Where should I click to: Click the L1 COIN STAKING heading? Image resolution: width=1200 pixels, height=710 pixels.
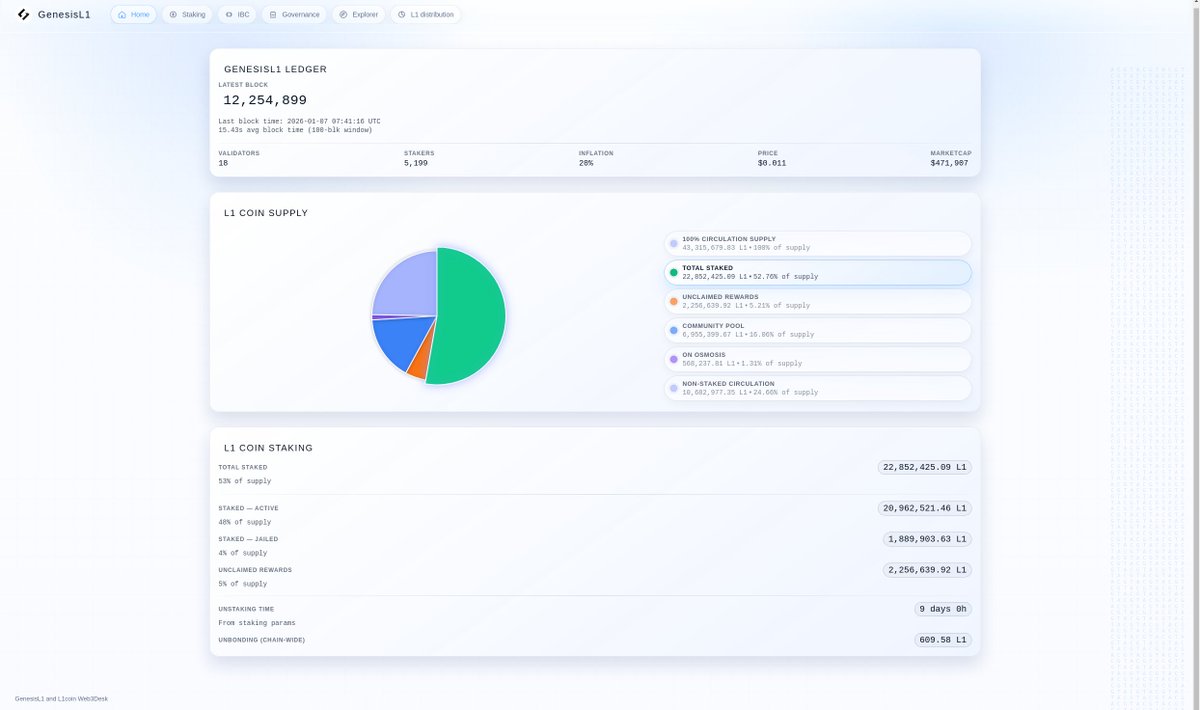point(268,448)
